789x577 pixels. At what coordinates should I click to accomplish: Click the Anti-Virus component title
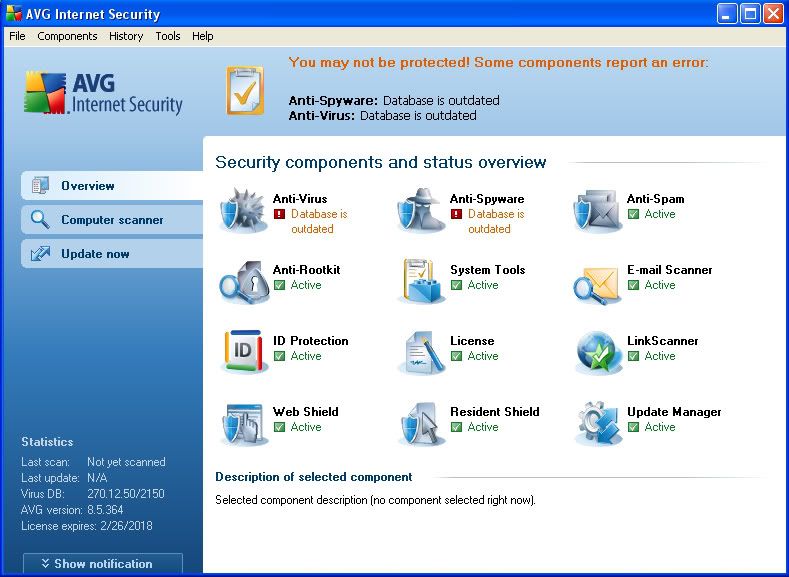coord(300,199)
